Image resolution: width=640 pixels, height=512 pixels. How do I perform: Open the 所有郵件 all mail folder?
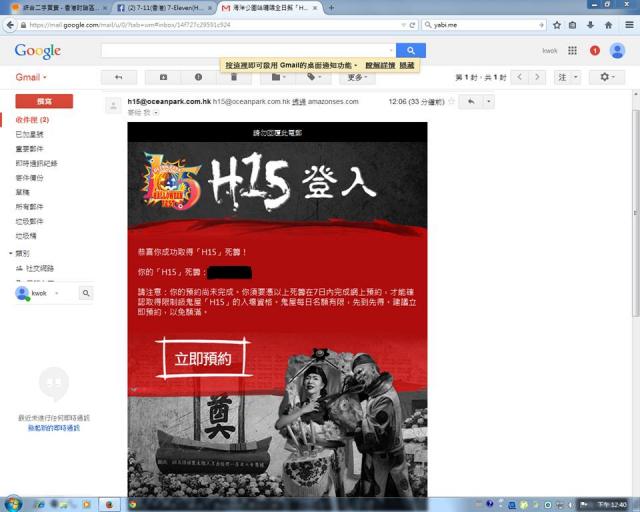29,207
